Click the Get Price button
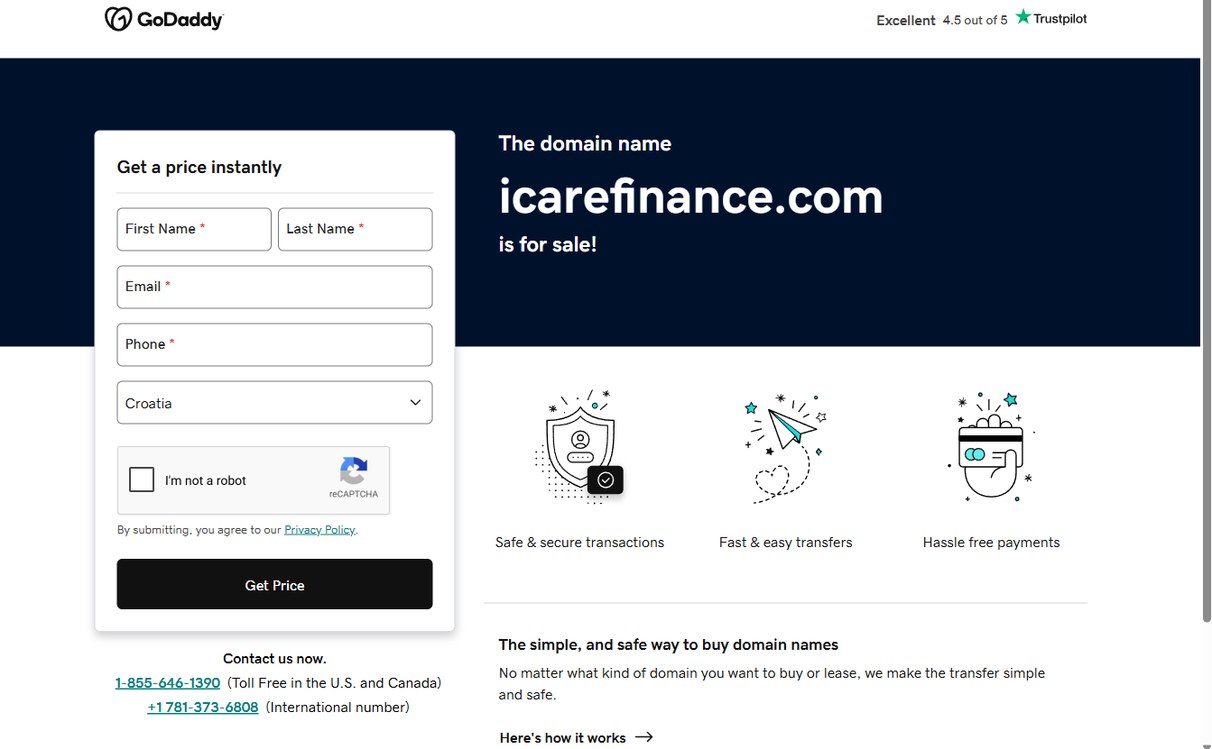The width and height of the screenshot is (1212, 749). 275,584
